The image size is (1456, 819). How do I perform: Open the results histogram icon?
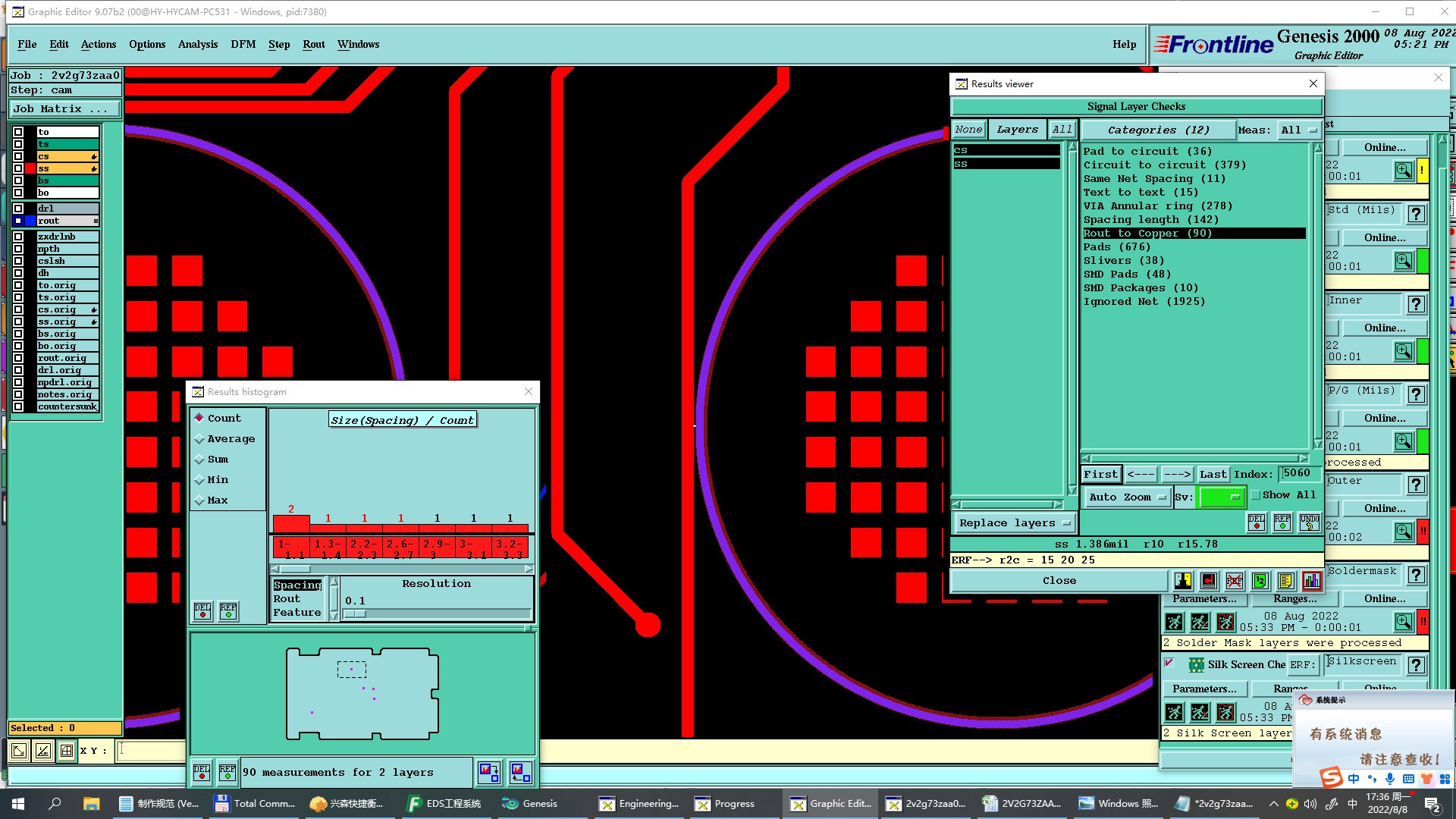[x=1311, y=581]
